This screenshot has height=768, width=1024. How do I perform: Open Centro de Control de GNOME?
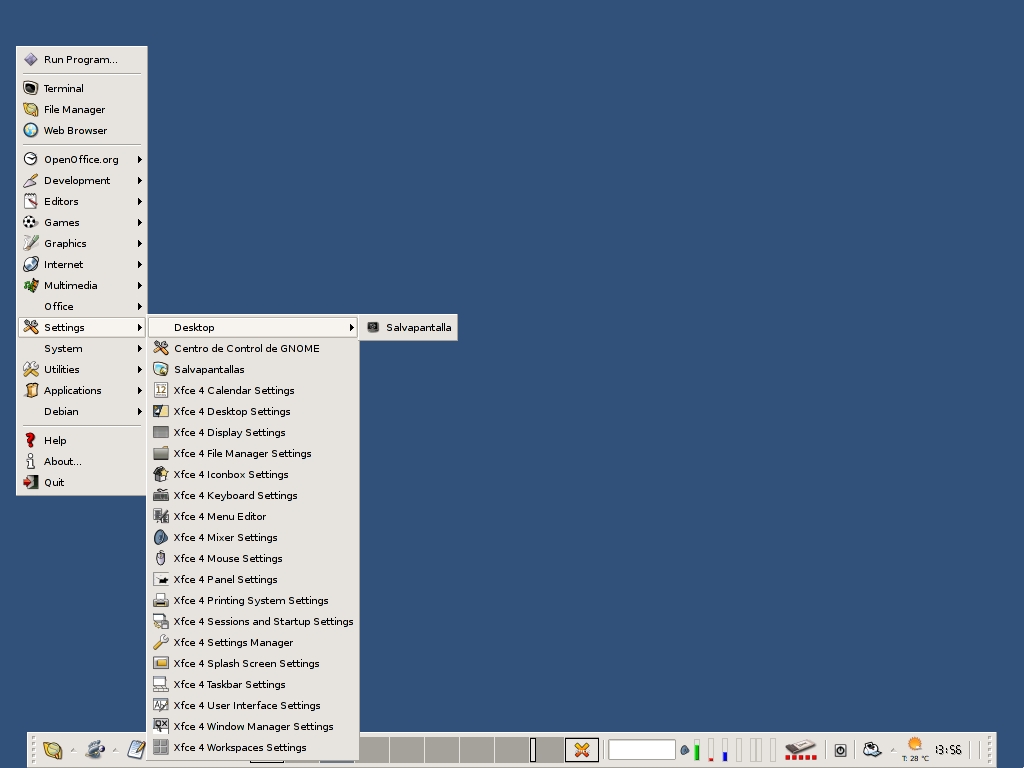253,348
